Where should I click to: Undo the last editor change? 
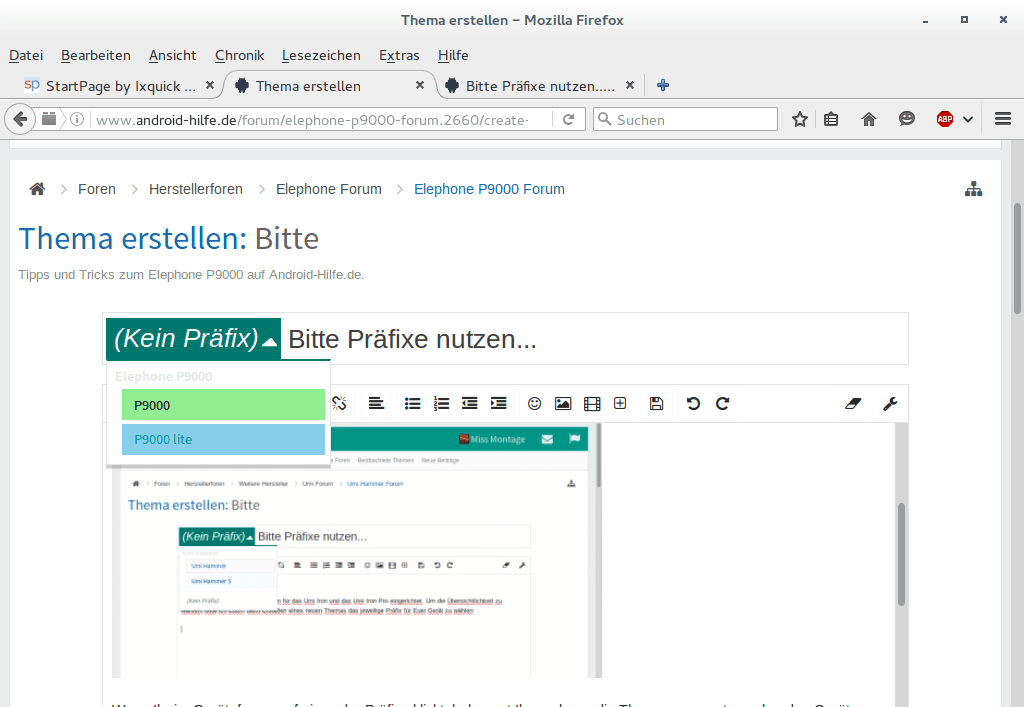694,403
